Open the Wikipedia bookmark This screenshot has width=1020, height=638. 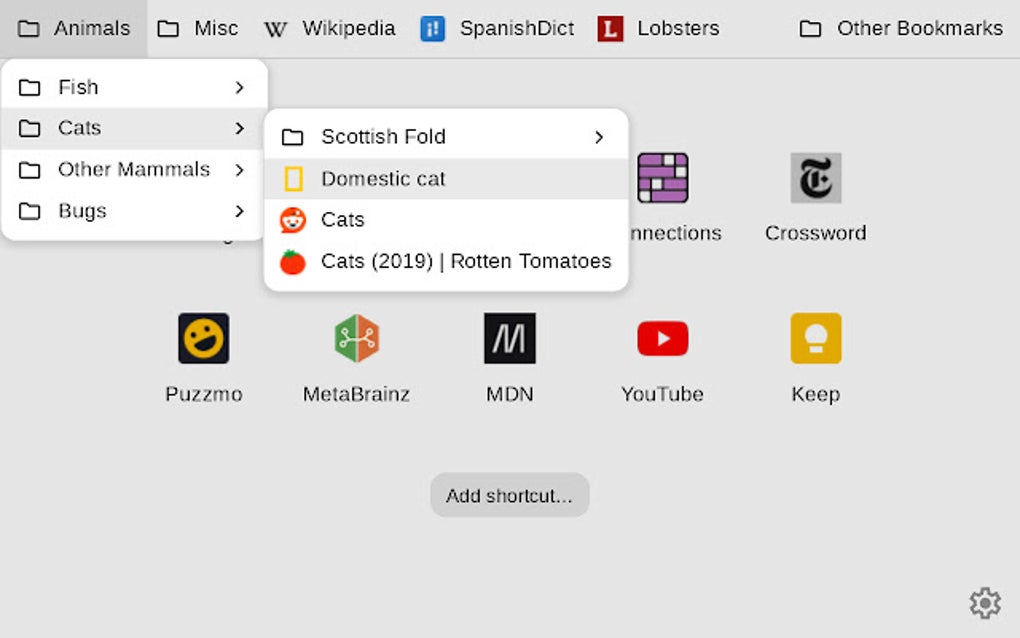pos(330,29)
